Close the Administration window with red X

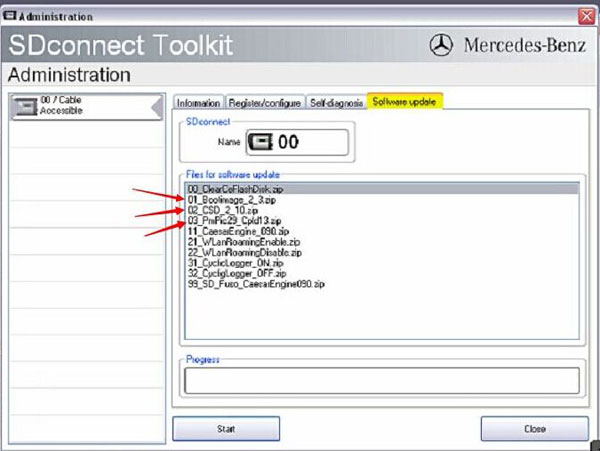pos(586,16)
